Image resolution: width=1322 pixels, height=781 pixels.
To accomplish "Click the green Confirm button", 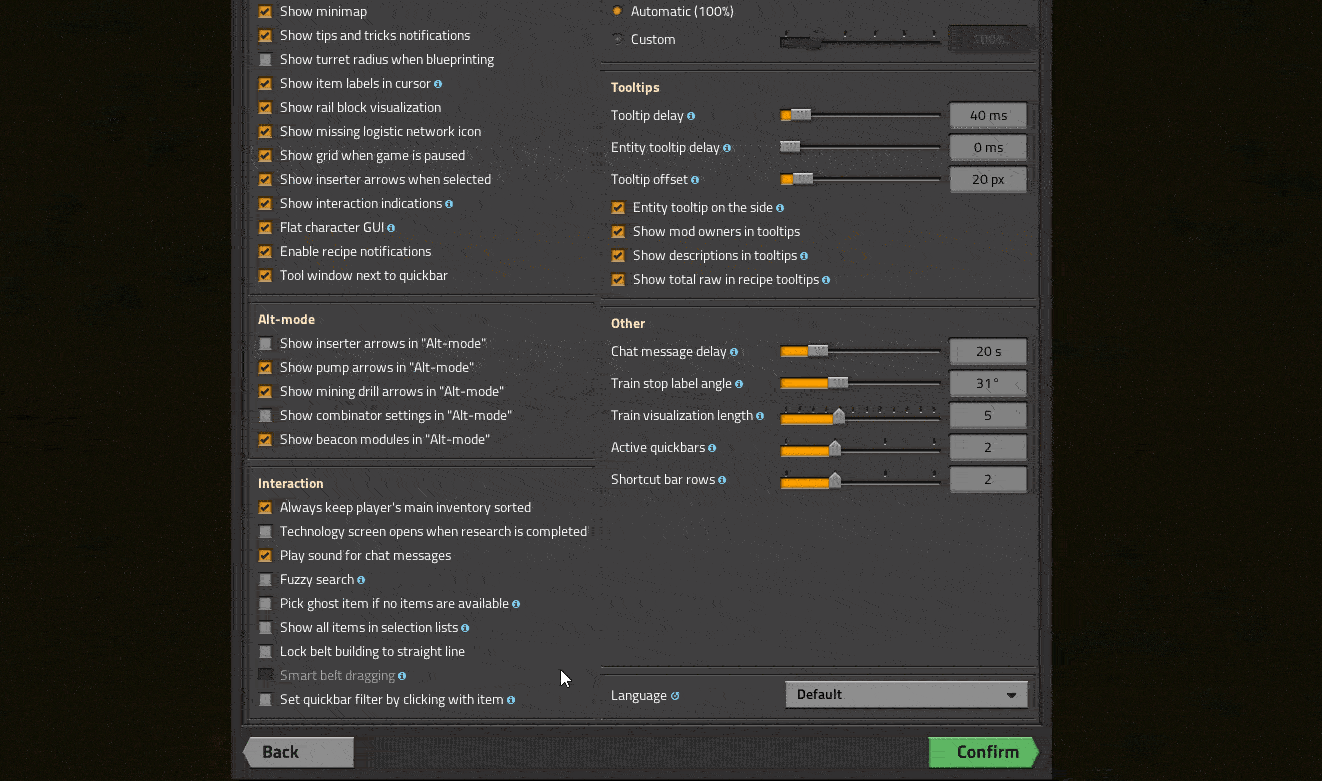I will (x=984, y=752).
